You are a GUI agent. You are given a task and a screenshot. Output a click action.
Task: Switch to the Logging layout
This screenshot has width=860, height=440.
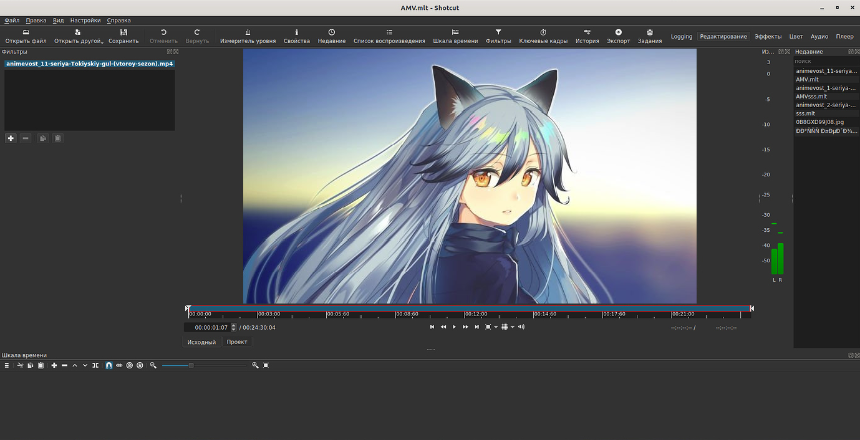point(681,36)
